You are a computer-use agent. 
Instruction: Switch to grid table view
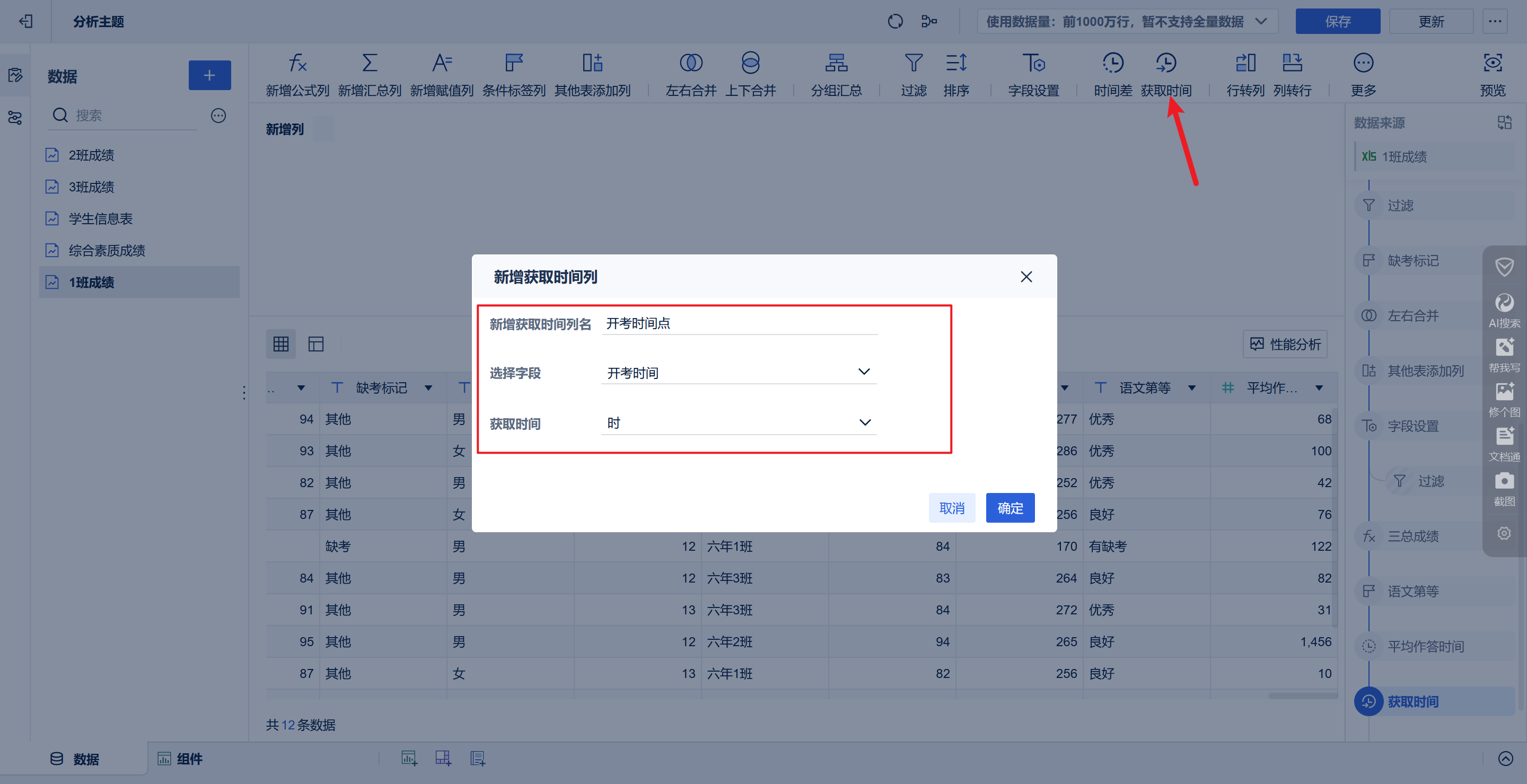(281, 343)
